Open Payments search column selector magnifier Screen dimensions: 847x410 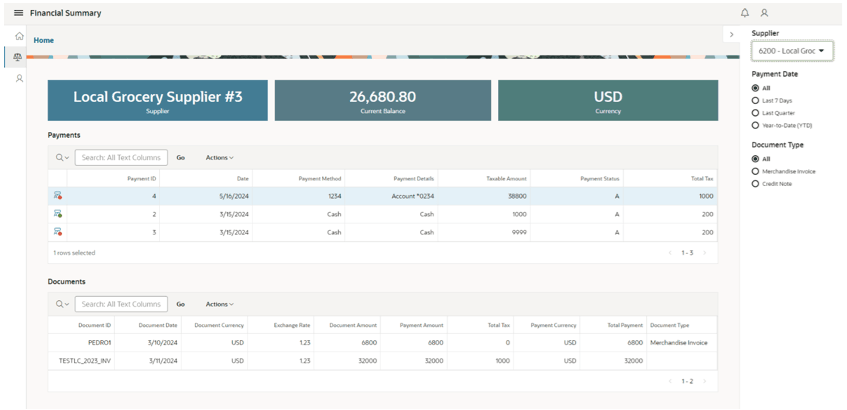pyautogui.click(x=62, y=158)
